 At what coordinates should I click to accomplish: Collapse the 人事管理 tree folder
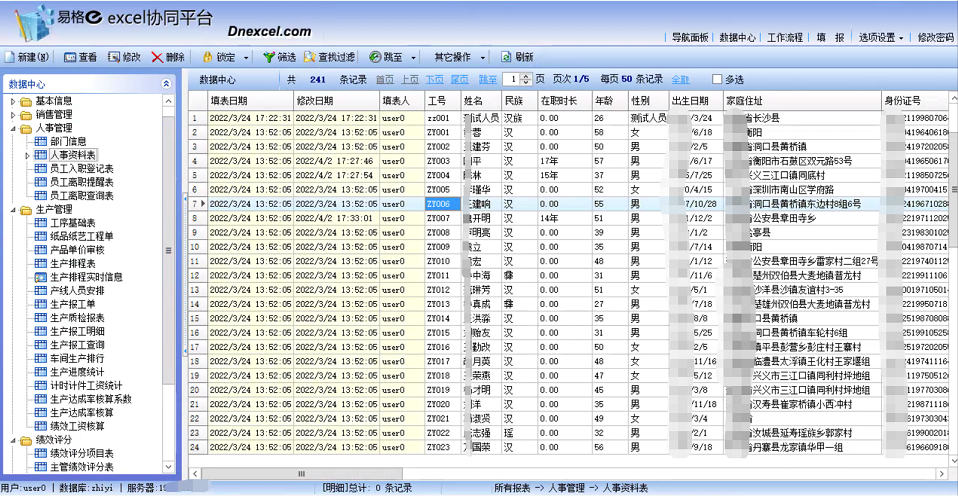tap(13, 128)
